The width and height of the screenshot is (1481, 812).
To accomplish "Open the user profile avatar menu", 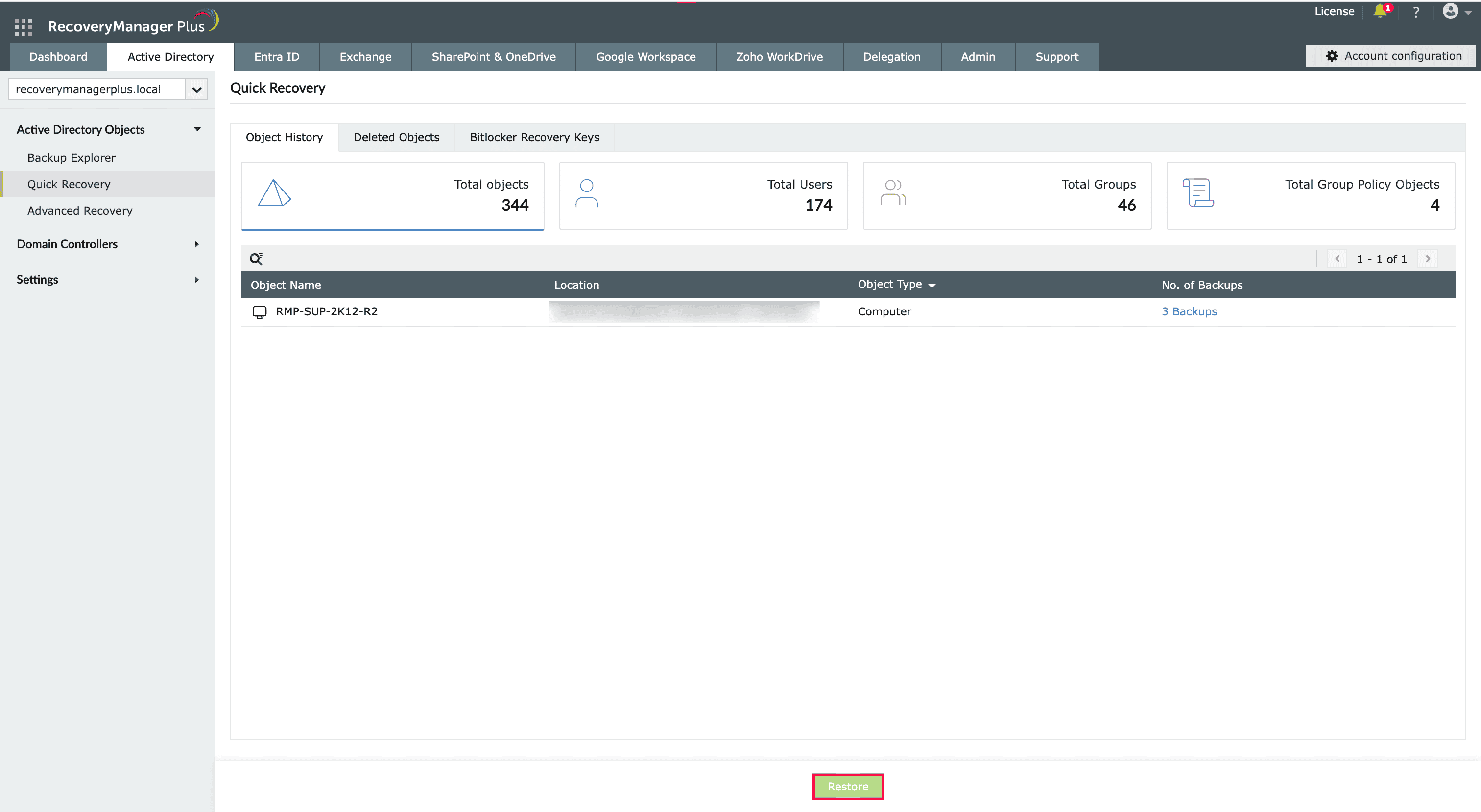I will (1451, 11).
